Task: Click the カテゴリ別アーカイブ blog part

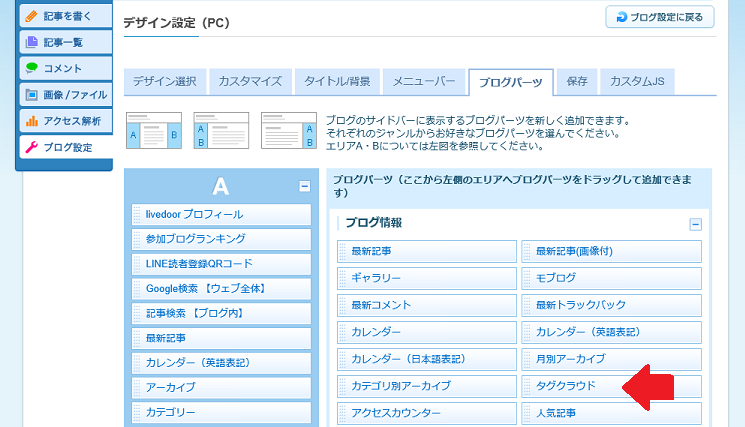Action: (427, 386)
